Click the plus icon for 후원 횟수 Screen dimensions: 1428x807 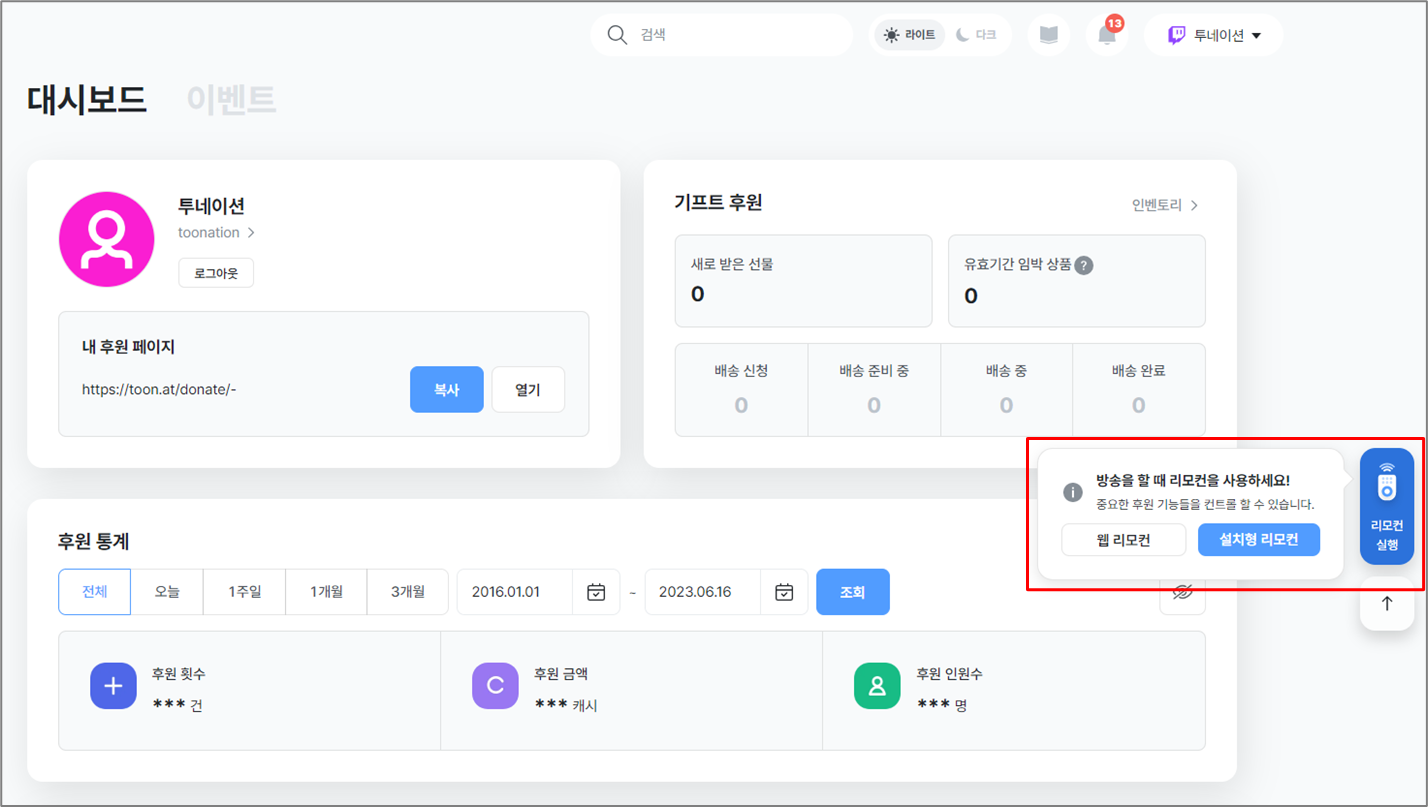click(113, 686)
